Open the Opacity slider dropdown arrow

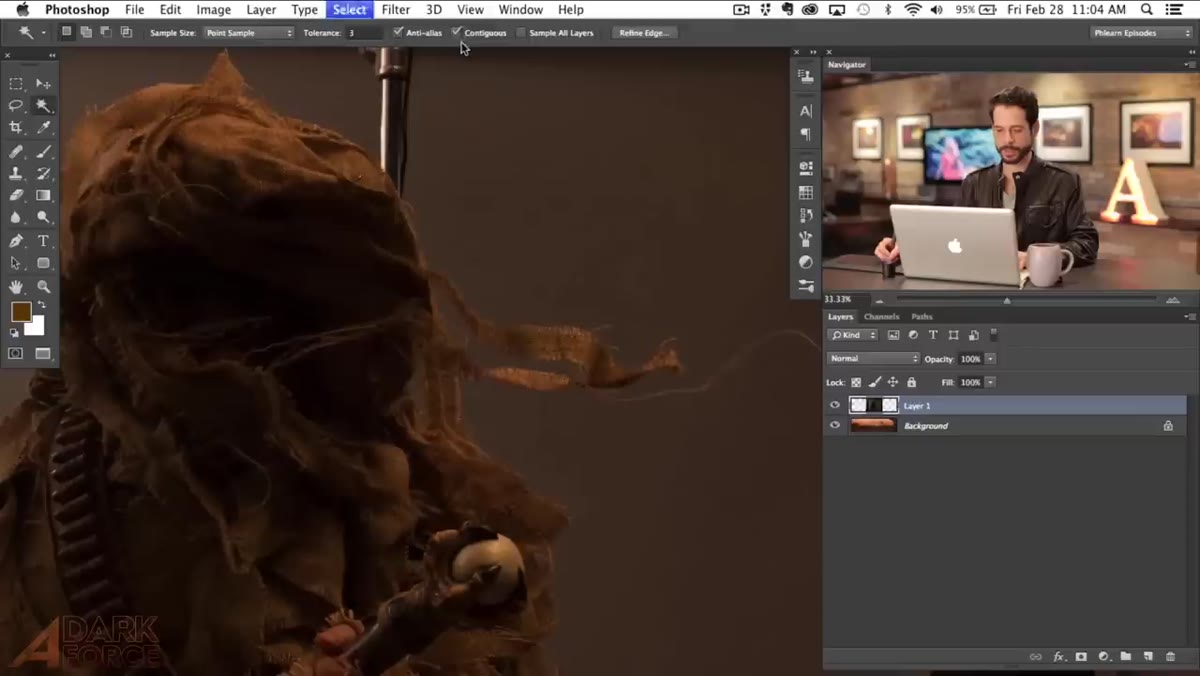pos(990,358)
